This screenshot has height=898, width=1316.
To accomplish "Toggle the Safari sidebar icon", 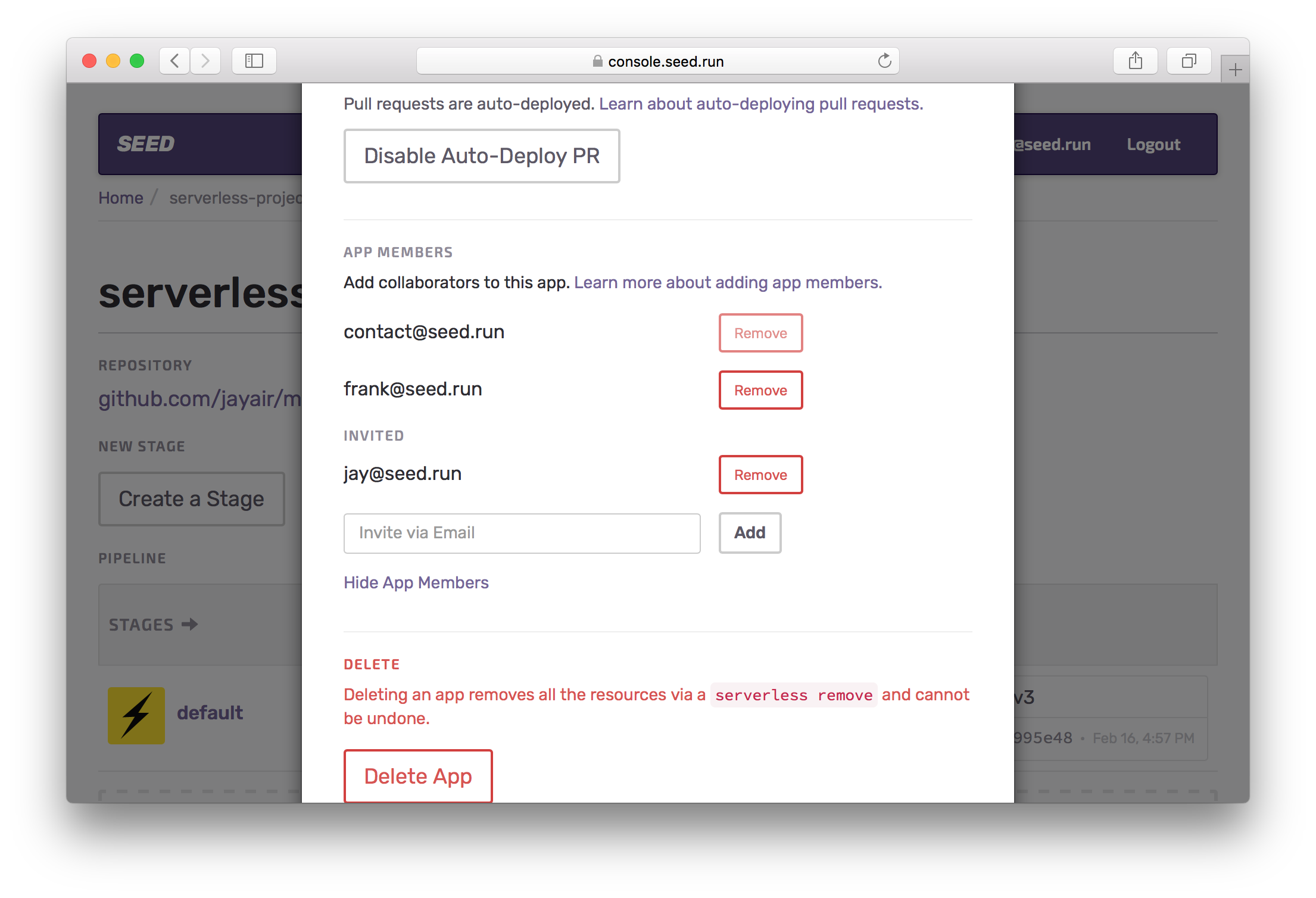I will pos(254,61).
